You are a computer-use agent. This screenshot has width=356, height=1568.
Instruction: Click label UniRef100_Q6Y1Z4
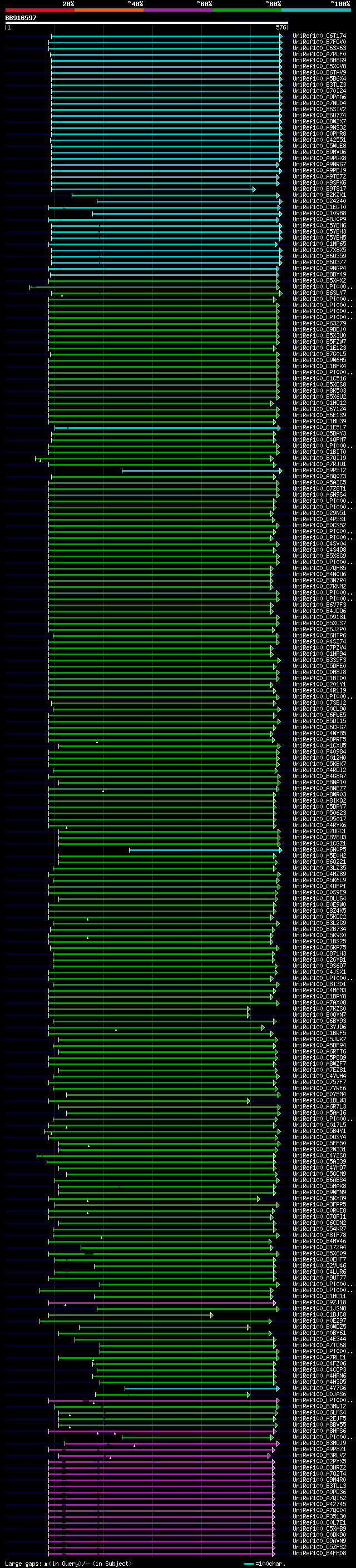tap(319, 409)
